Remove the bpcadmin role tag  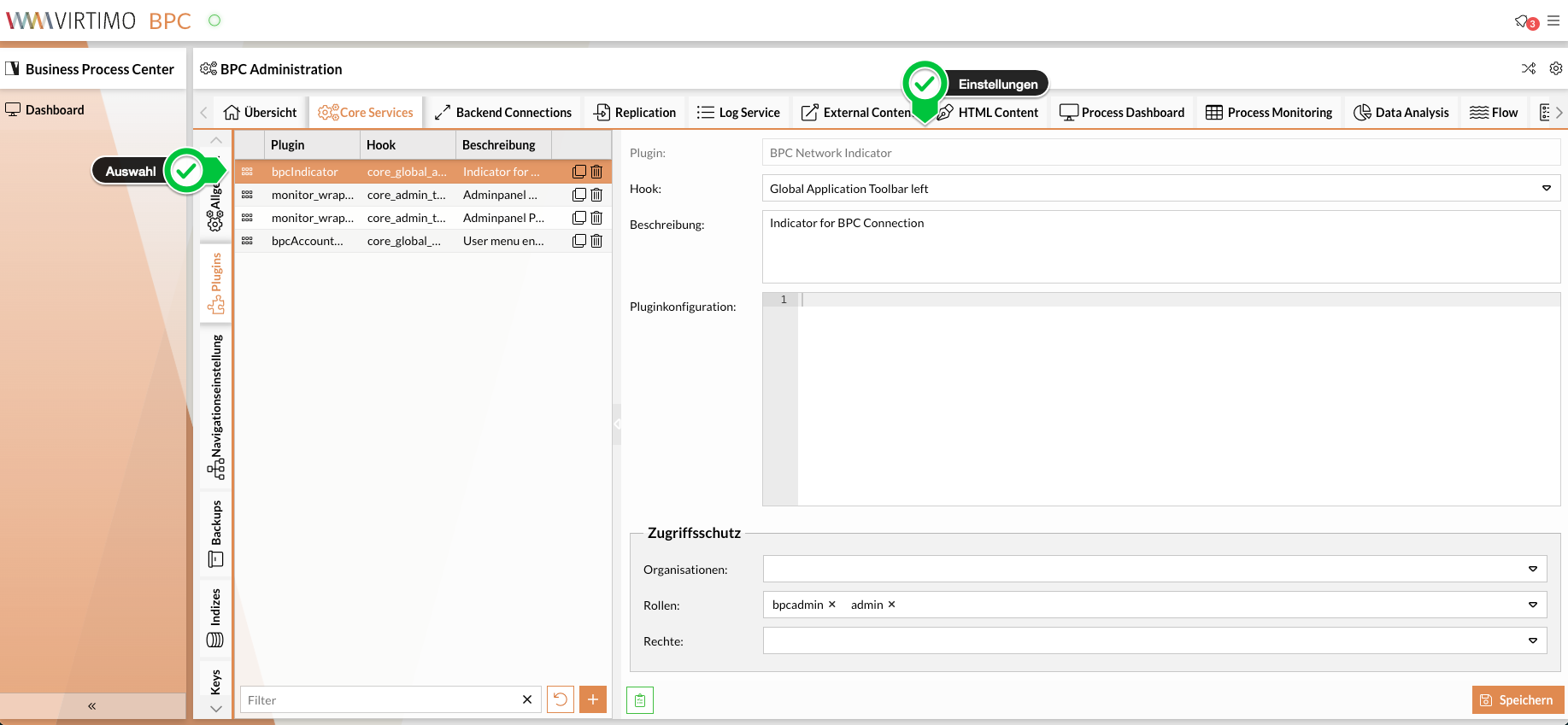[x=831, y=605]
